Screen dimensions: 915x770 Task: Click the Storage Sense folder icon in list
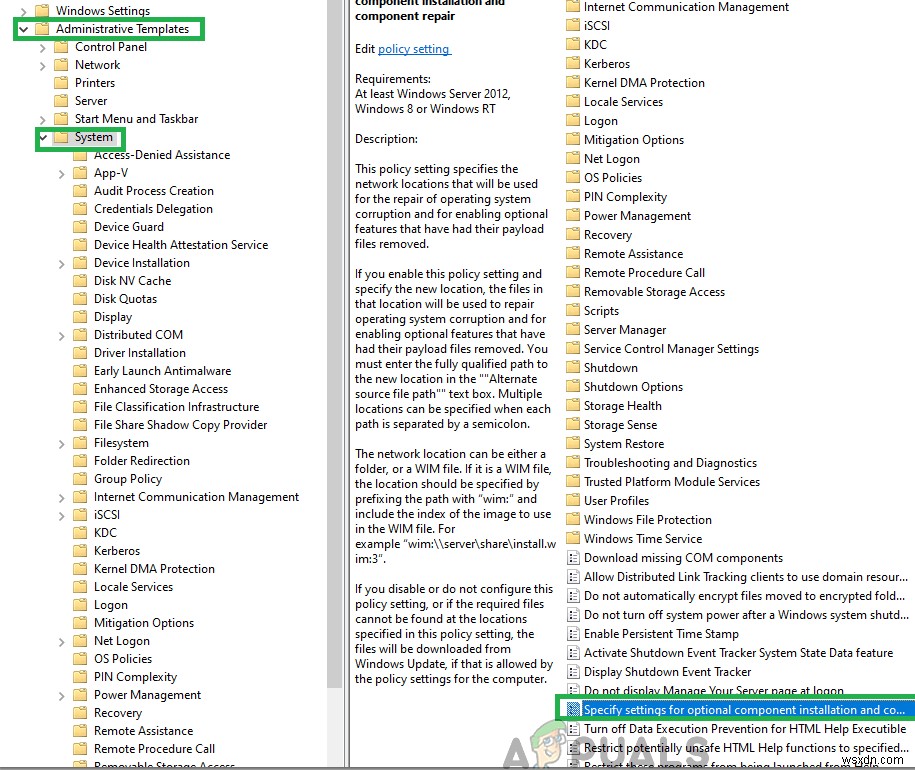[x=573, y=425]
